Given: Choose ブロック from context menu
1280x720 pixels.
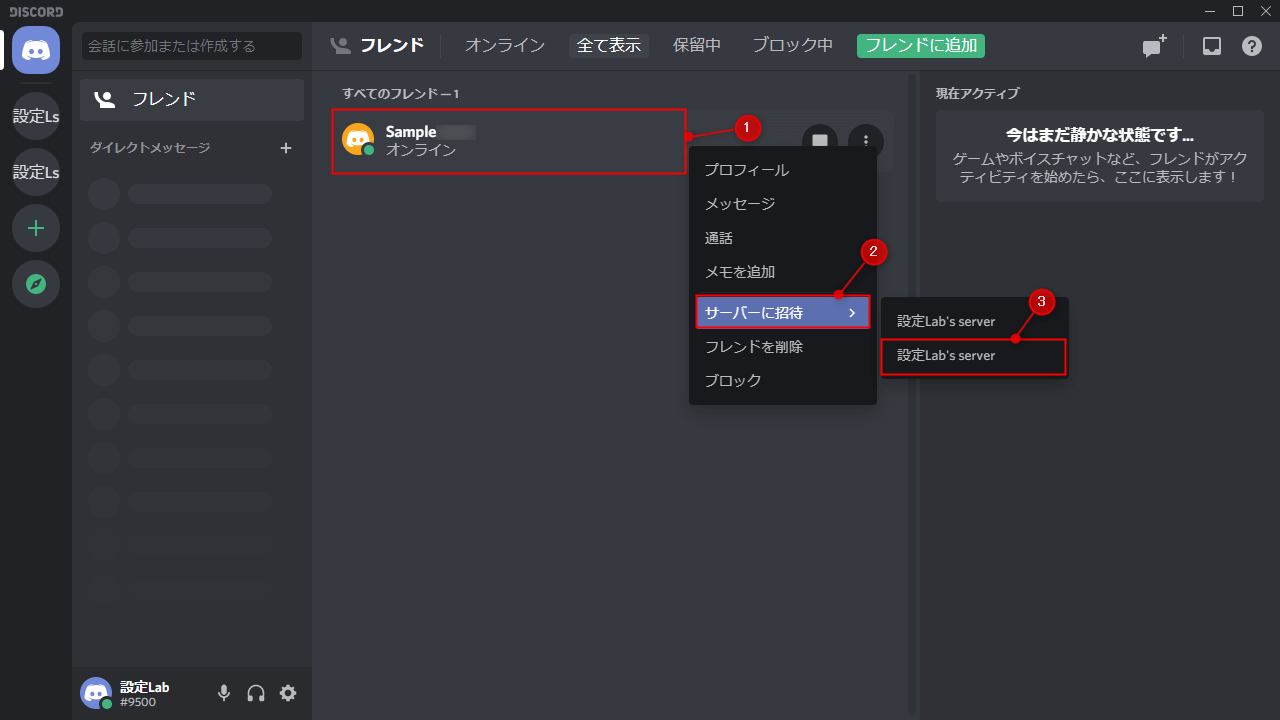Looking at the screenshot, I should (x=783, y=381).
